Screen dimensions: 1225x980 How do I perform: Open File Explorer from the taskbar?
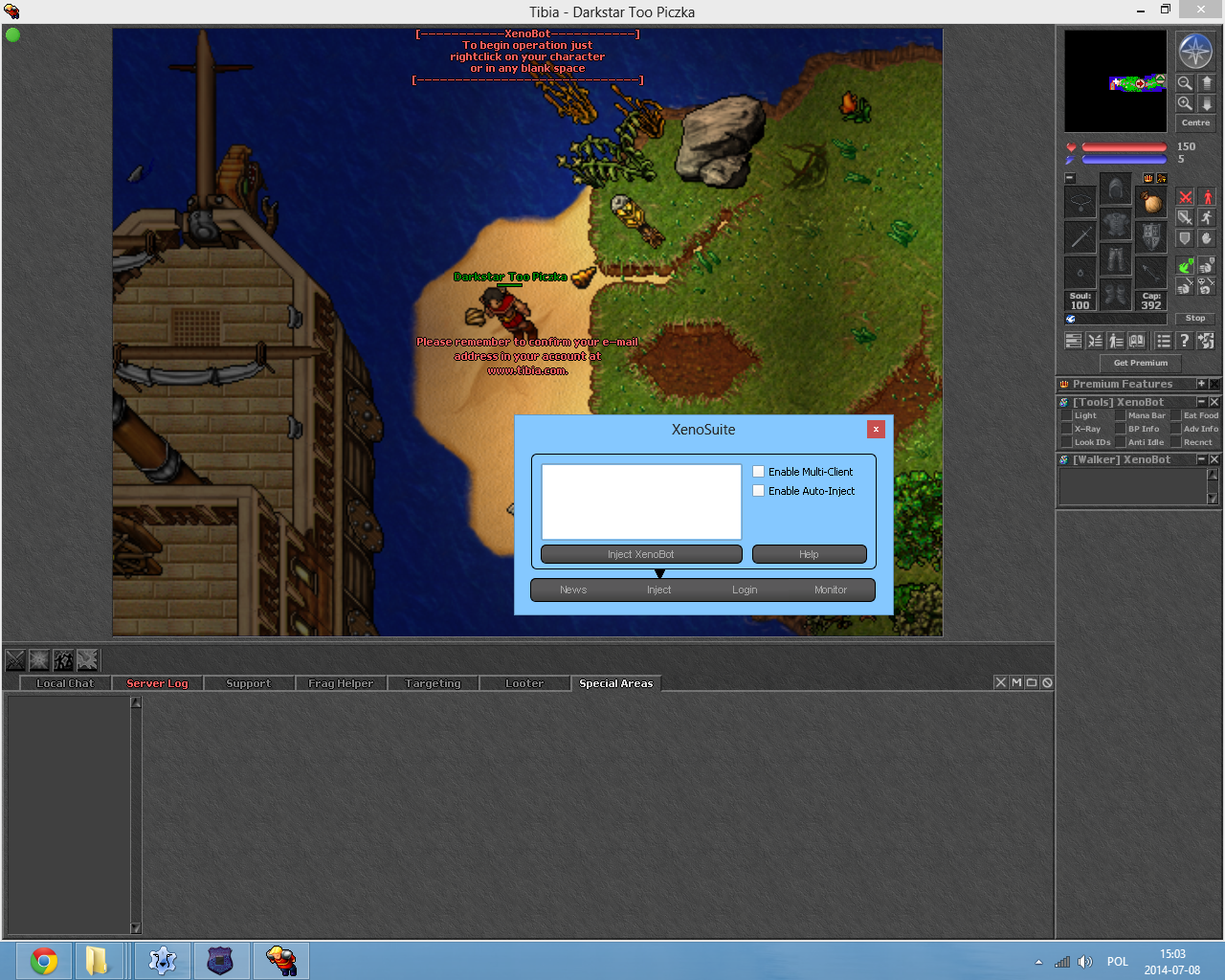tap(98, 961)
